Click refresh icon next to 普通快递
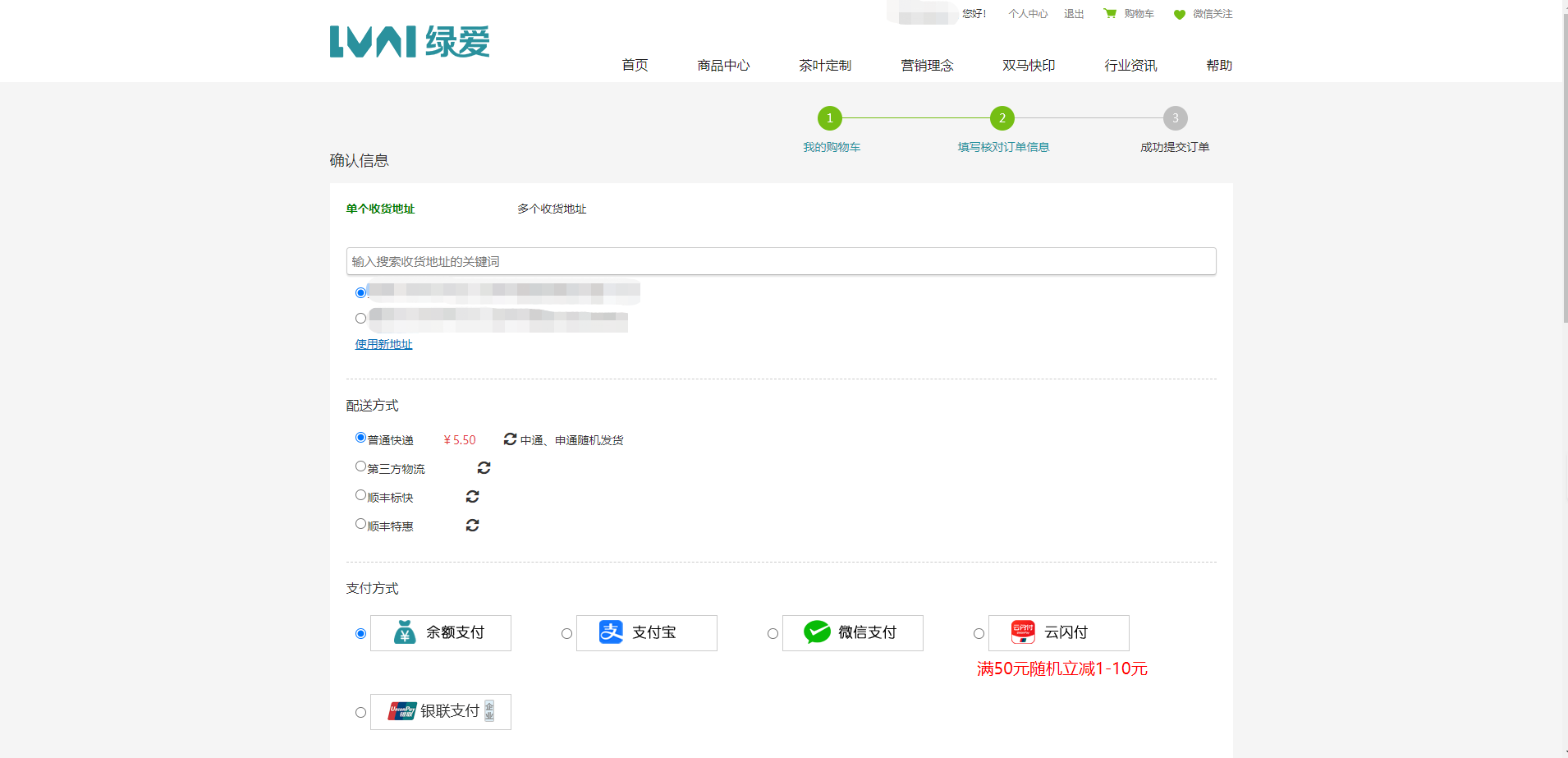Screen dimensions: 1568x758 [x=510, y=439]
